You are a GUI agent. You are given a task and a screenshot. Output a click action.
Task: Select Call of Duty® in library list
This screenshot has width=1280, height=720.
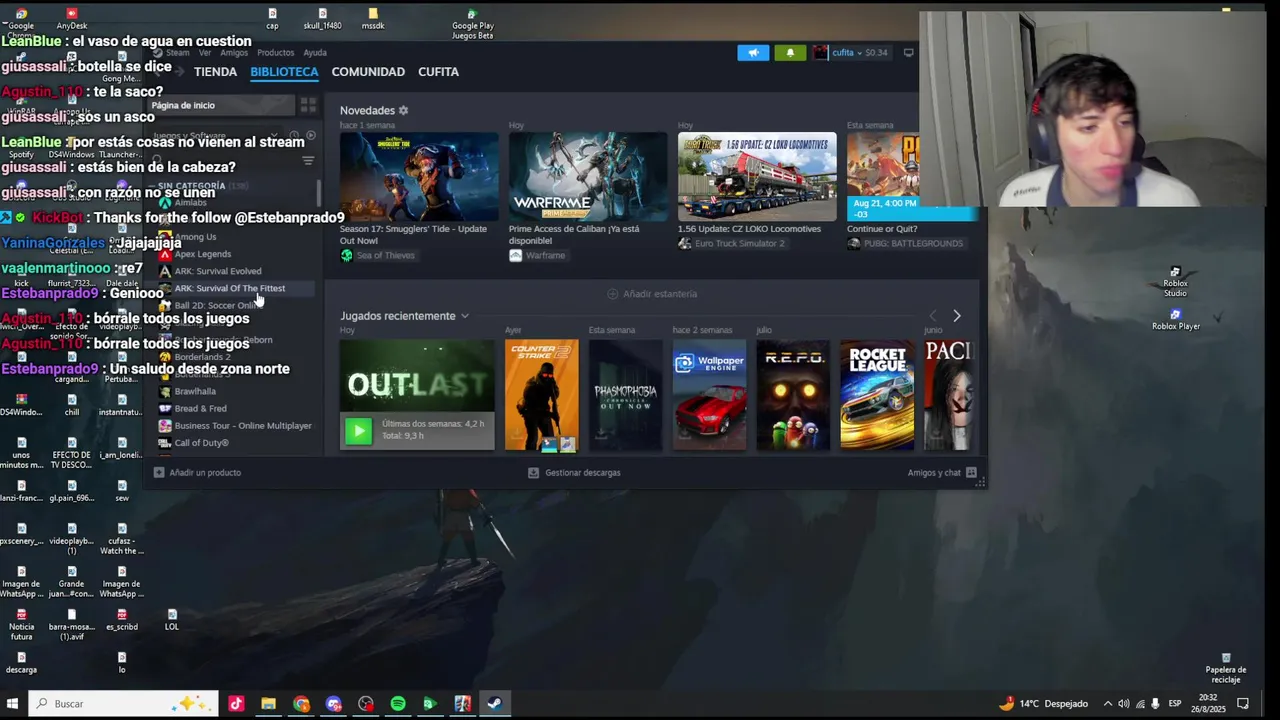click(x=201, y=443)
